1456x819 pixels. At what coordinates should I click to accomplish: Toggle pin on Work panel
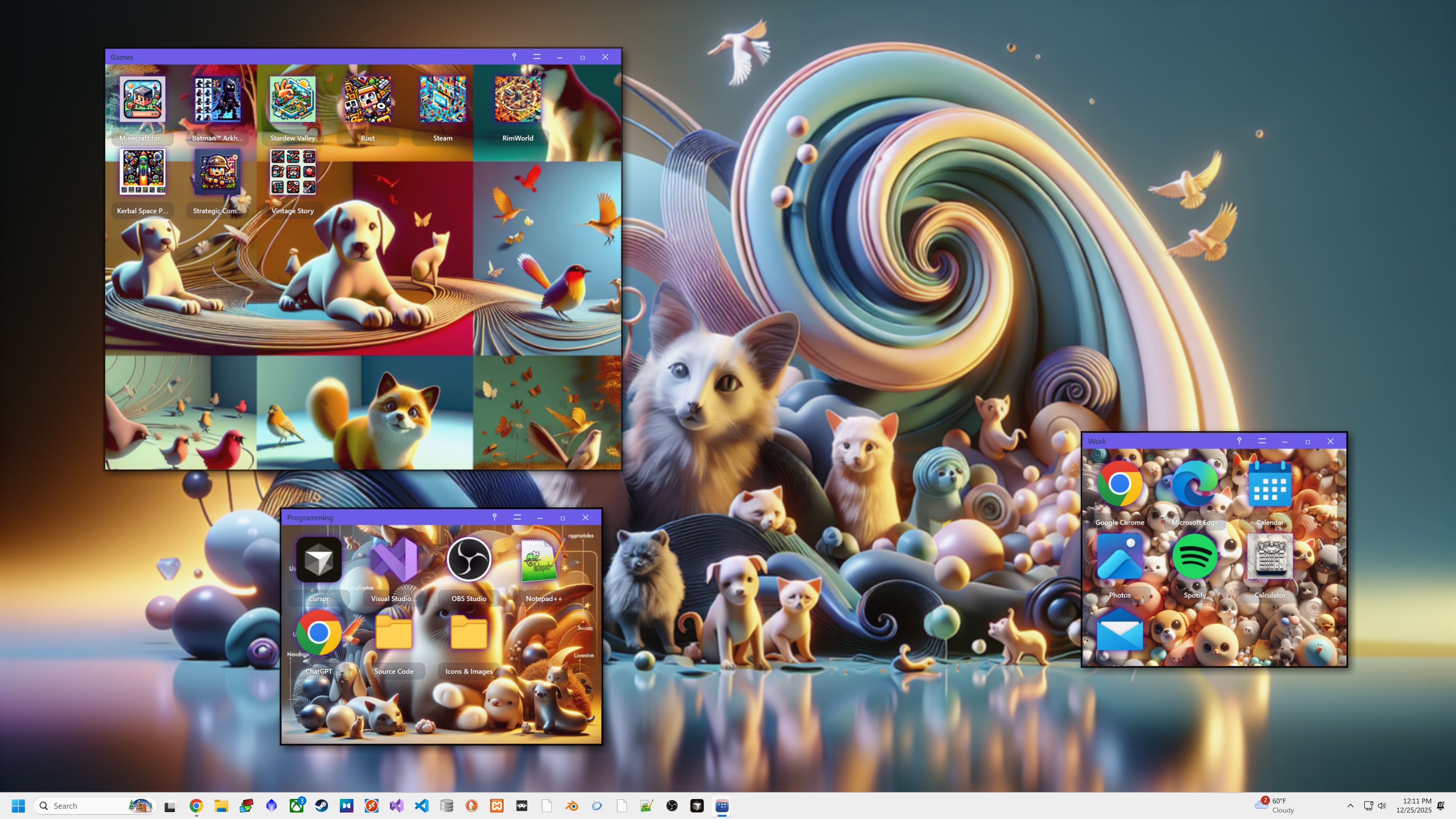[1239, 441]
